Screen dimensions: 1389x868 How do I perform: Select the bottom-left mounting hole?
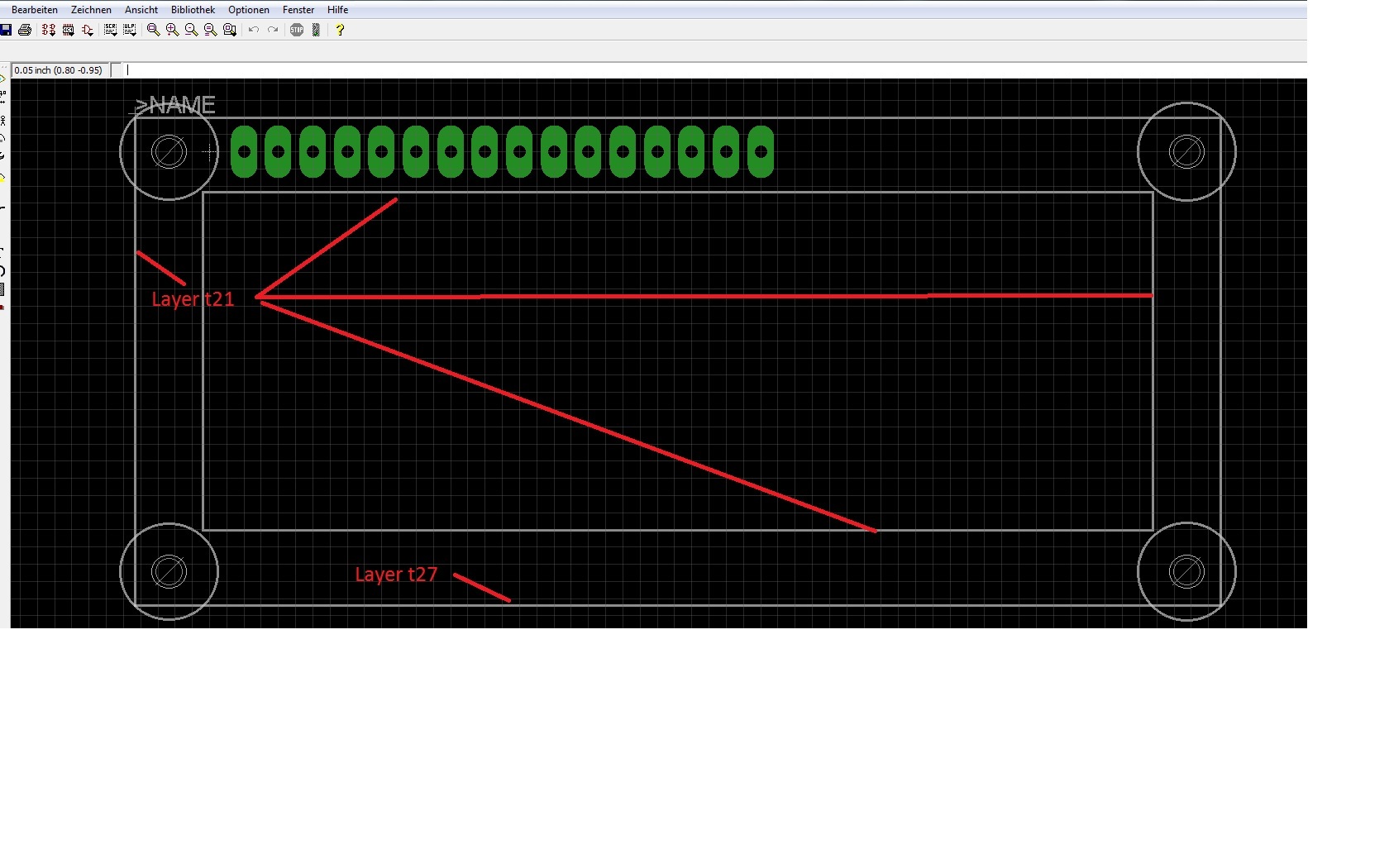[169, 571]
